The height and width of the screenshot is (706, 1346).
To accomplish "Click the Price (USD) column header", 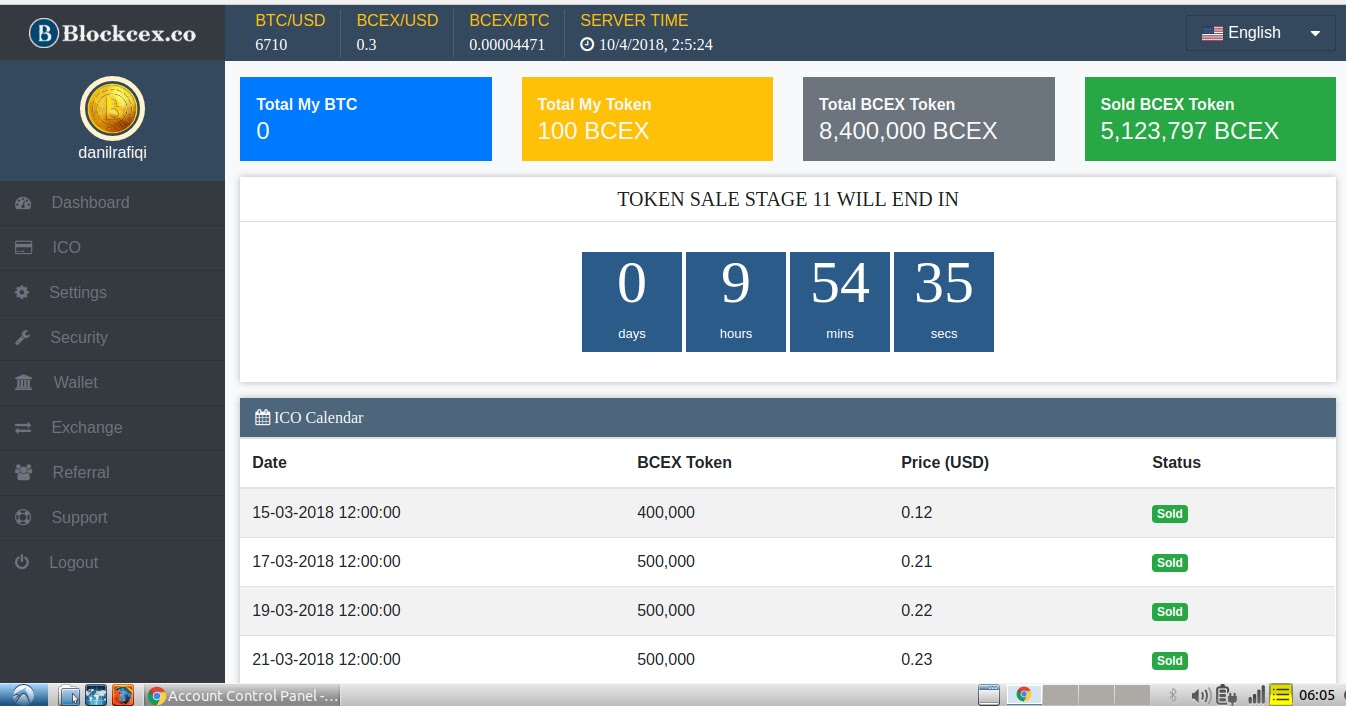I will [x=944, y=463].
